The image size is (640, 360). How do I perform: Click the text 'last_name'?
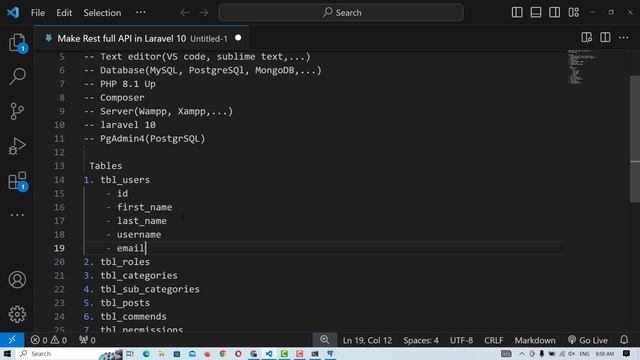coord(142,221)
